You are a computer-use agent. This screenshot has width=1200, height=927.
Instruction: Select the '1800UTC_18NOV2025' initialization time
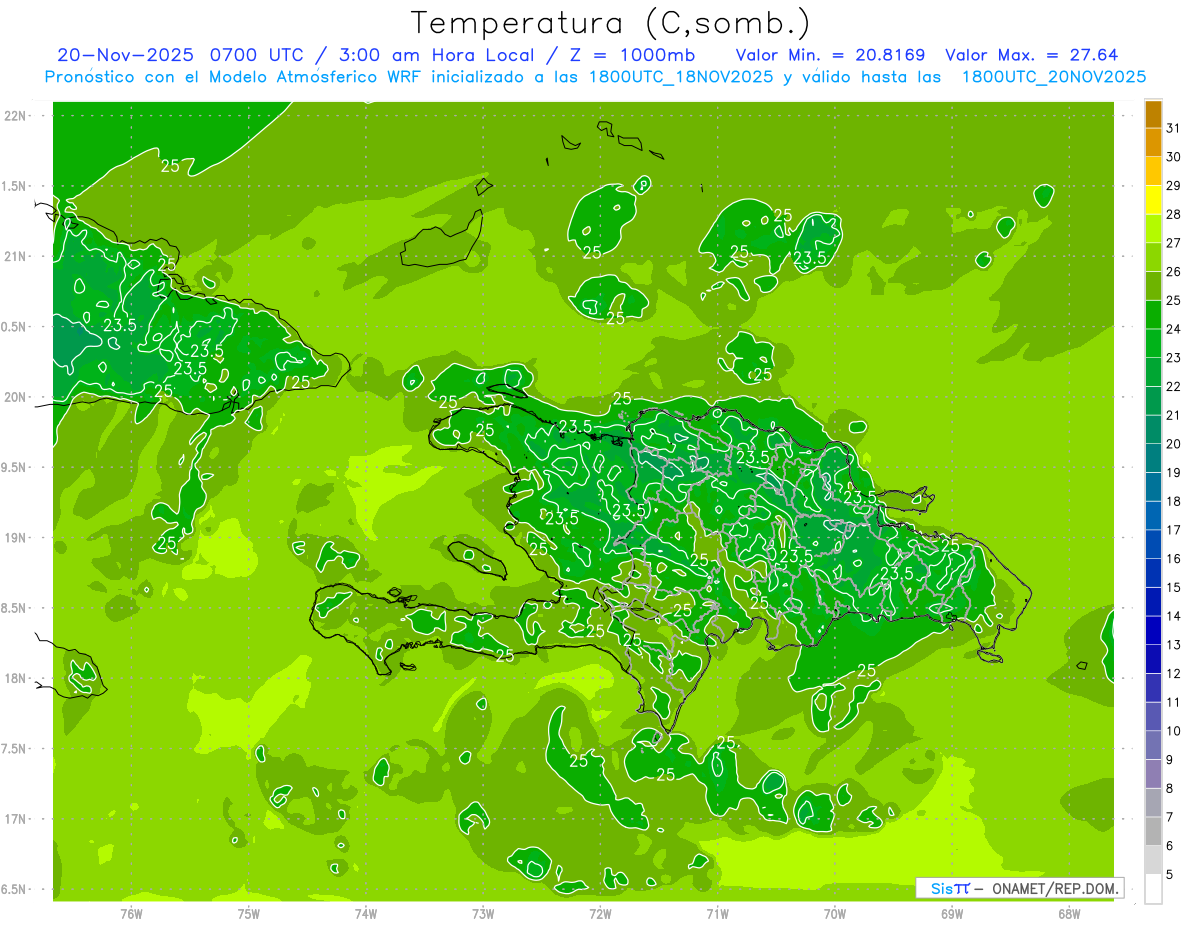click(682, 77)
